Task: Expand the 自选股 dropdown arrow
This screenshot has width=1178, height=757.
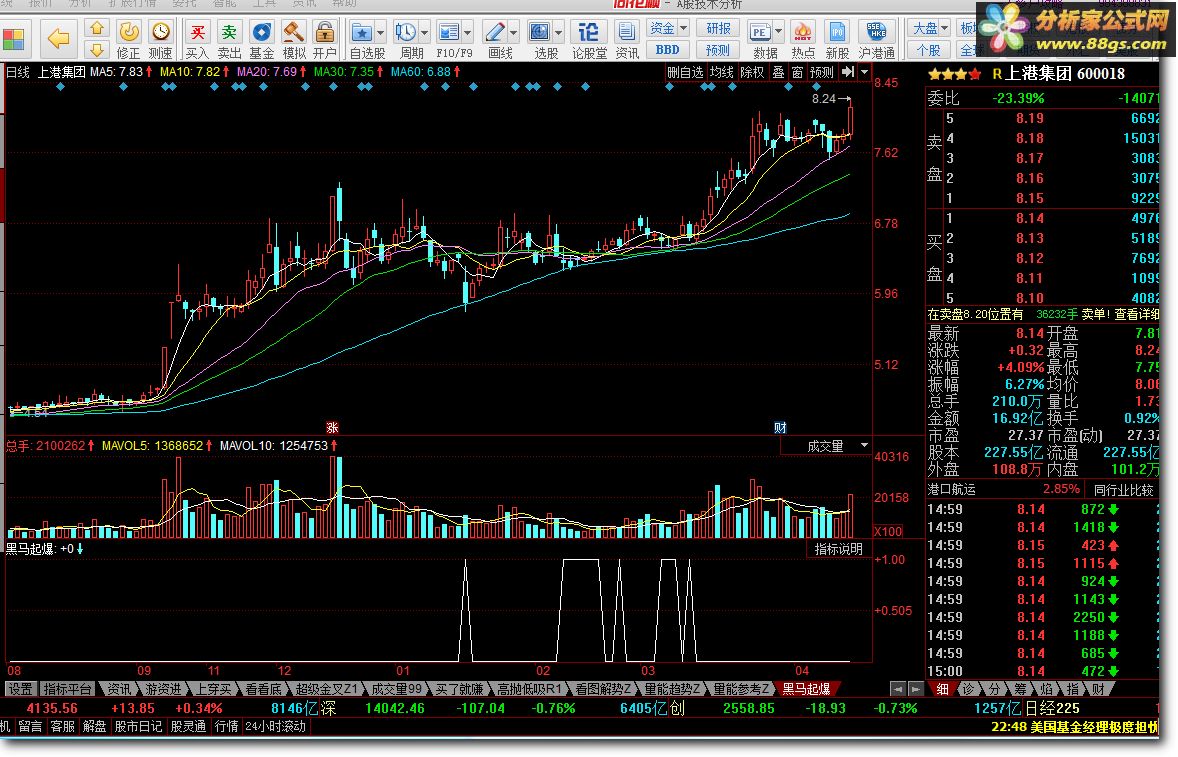Action: point(381,32)
